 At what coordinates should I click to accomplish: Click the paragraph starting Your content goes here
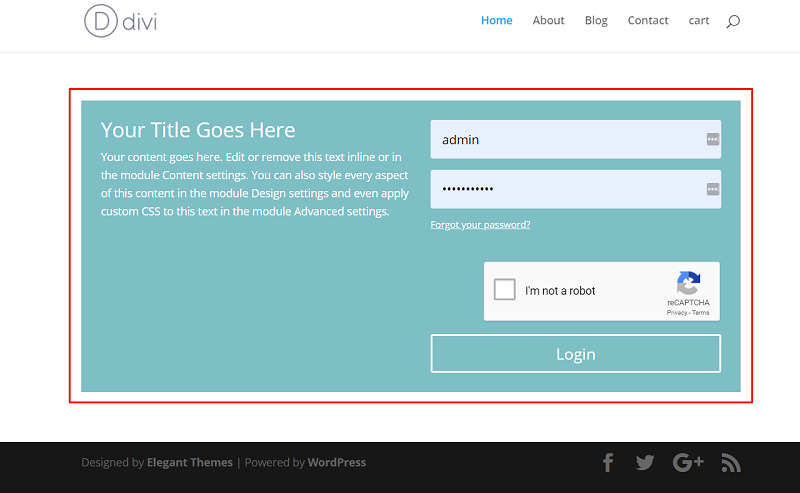(255, 184)
